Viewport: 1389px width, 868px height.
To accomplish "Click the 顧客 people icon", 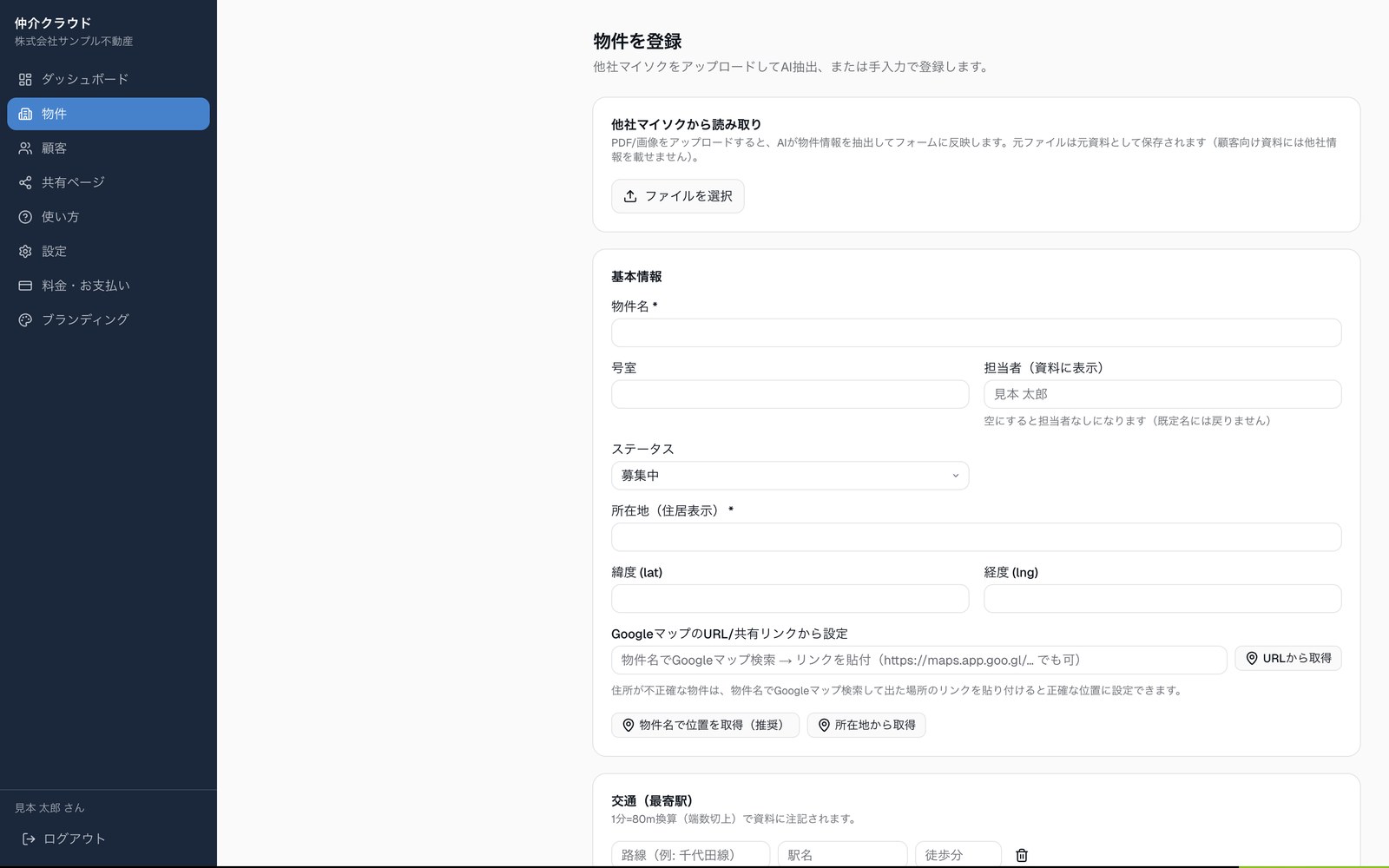I will (x=25, y=148).
